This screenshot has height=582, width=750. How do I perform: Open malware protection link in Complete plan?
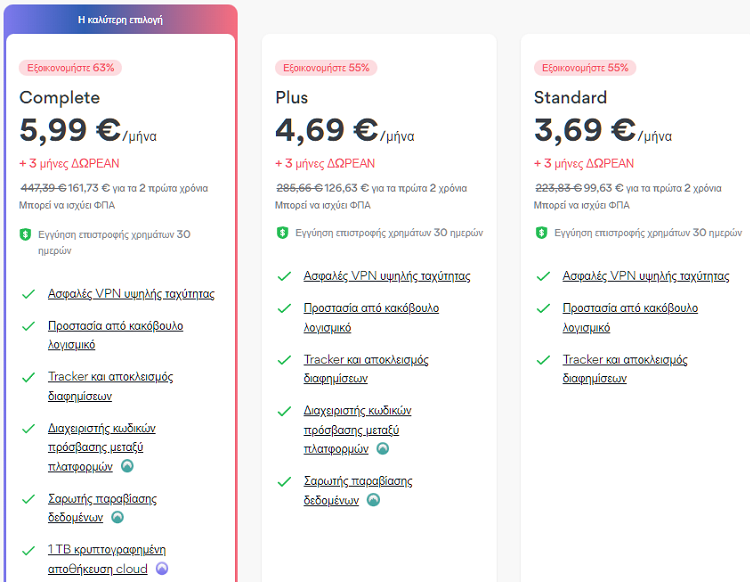[x=115, y=335]
